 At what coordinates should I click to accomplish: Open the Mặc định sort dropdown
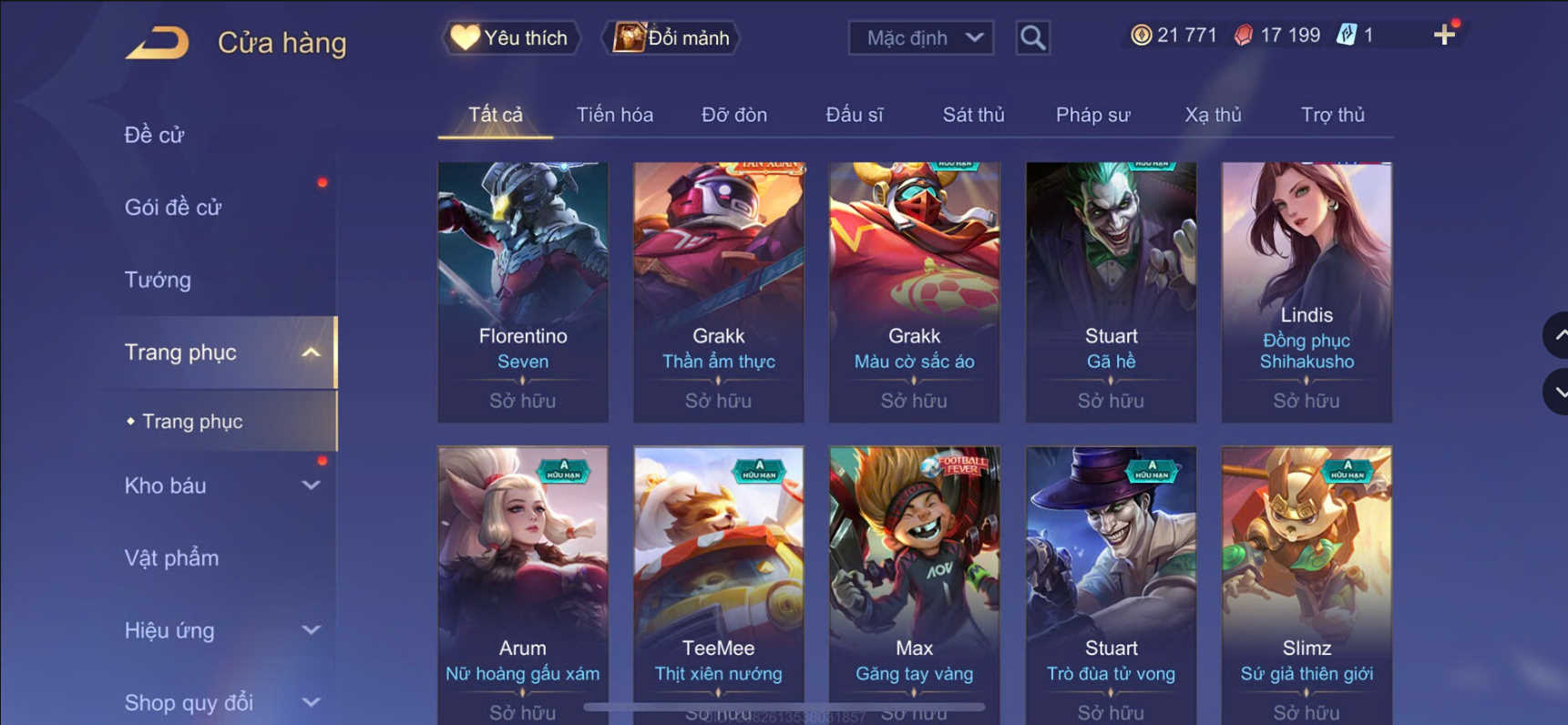point(920,38)
